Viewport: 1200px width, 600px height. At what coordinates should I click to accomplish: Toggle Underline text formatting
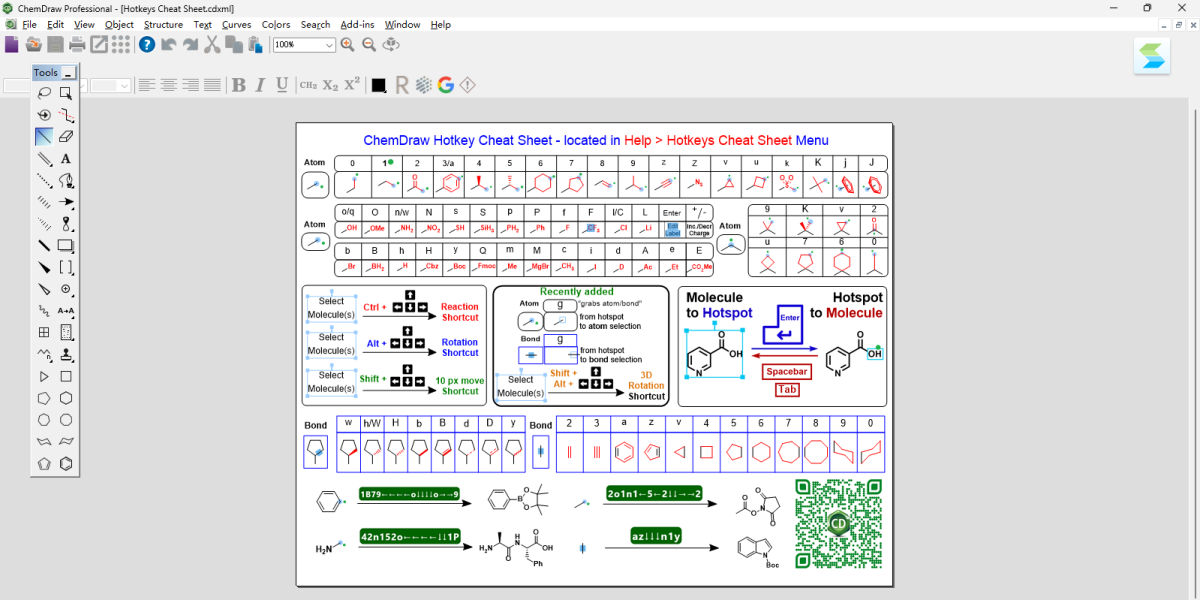click(282, 85)
